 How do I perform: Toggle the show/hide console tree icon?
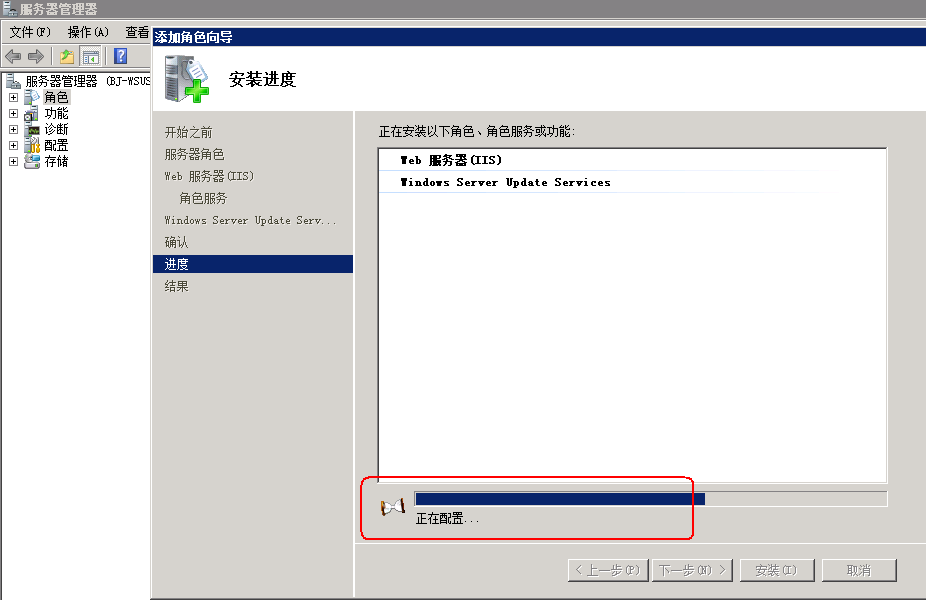point(90,57)
